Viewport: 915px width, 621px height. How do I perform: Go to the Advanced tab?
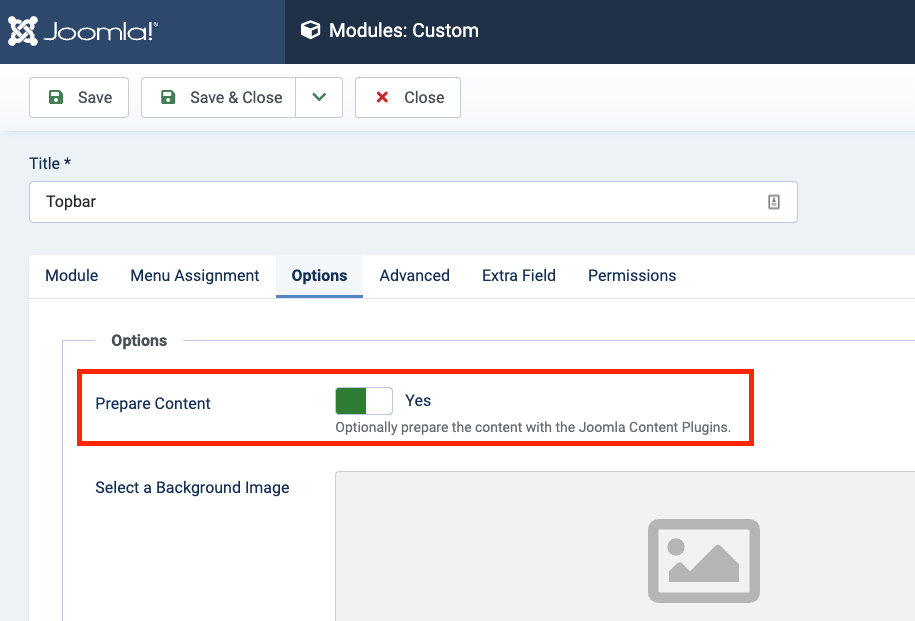414,275
